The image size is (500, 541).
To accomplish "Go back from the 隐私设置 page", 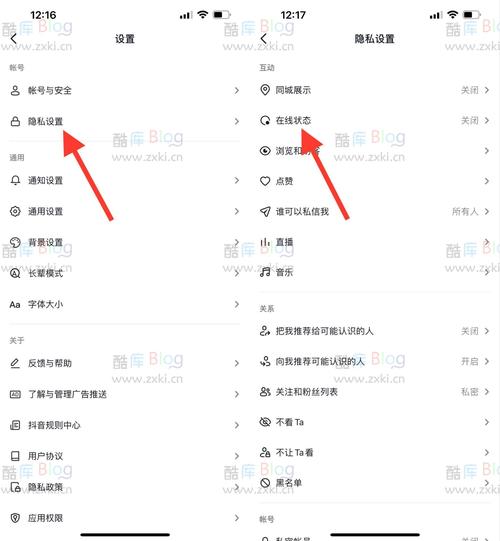I will coord(264,39).
